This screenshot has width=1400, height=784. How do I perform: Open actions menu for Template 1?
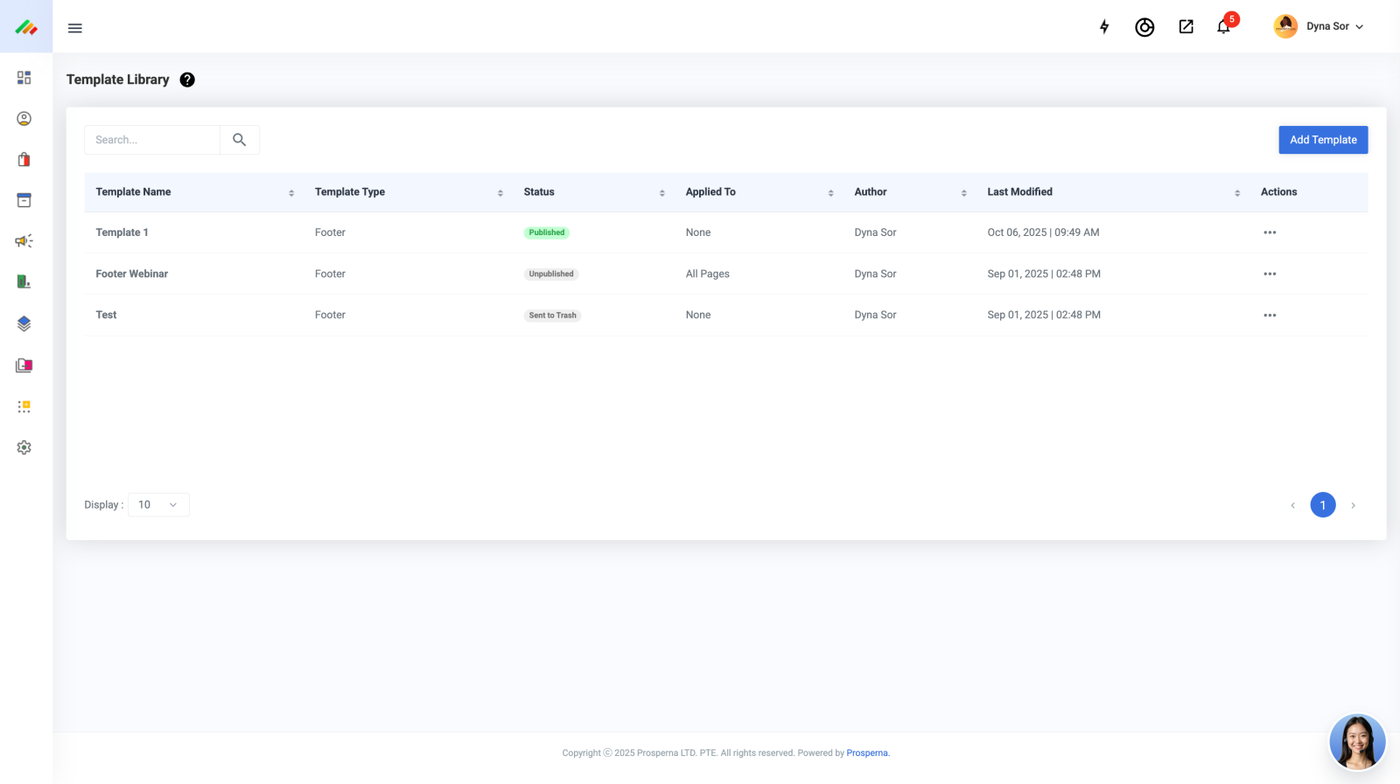(1269, 233)
